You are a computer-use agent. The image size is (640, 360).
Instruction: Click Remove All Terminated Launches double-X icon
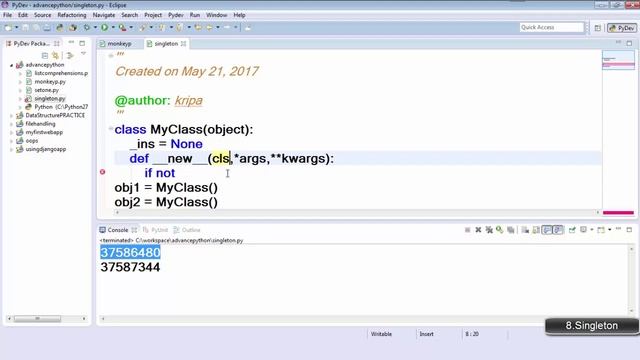(489, 230)
